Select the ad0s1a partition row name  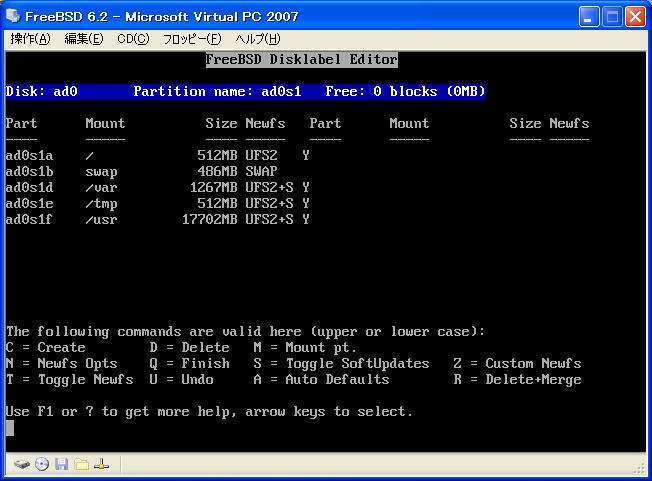click(x=29, y=155)
